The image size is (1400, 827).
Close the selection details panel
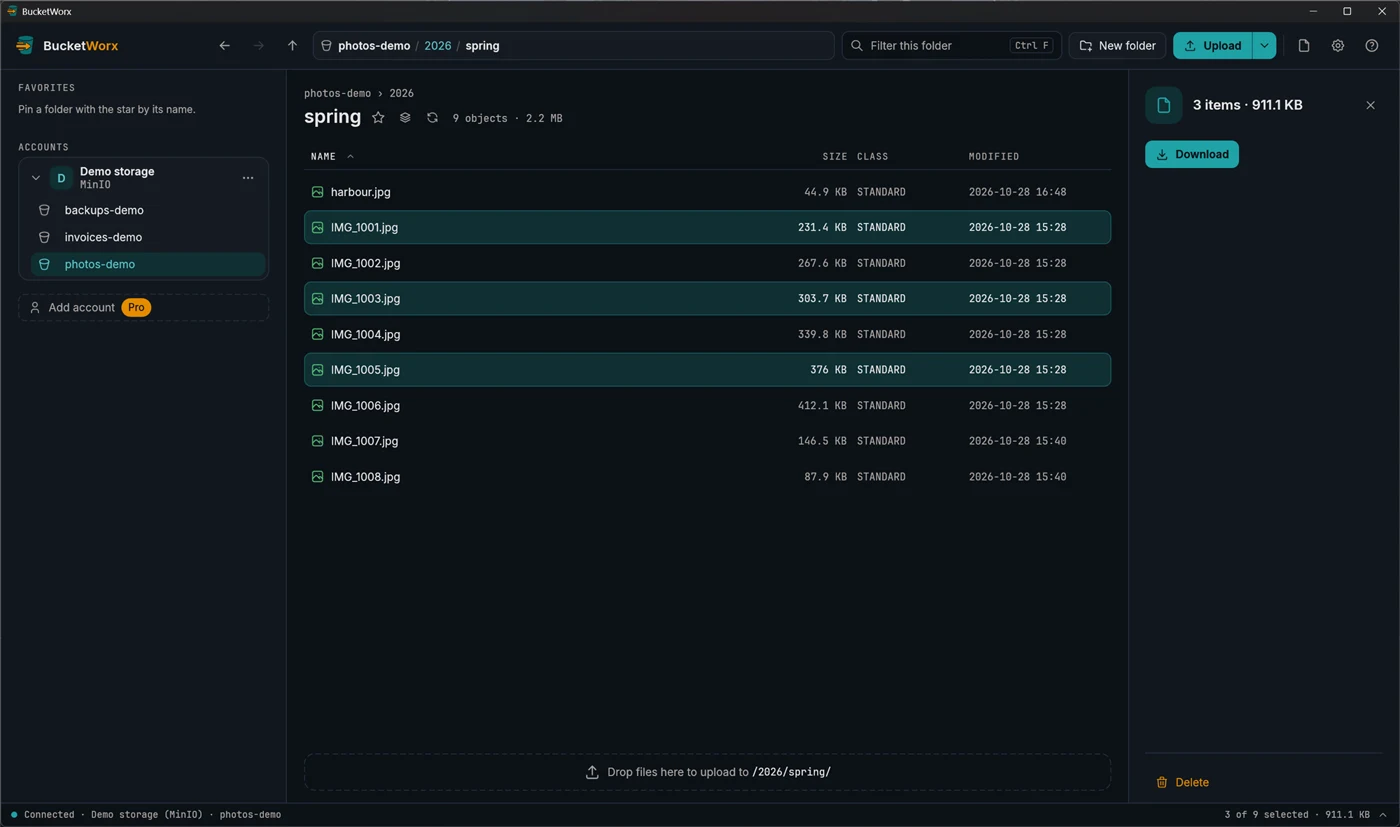point(1370,105)
